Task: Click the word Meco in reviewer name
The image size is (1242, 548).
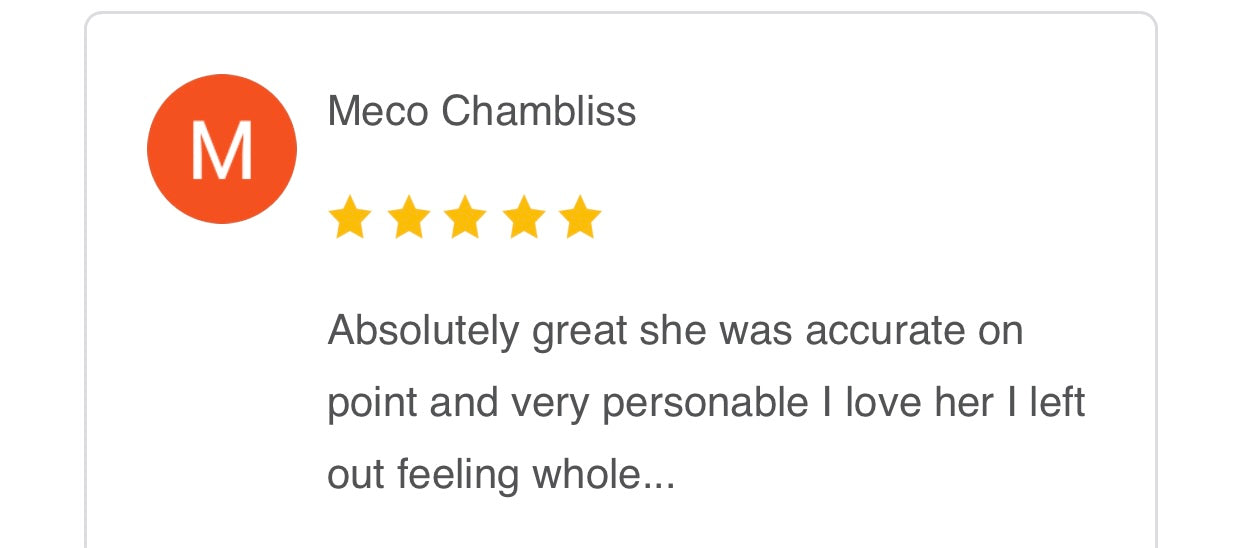Action: 379,111
